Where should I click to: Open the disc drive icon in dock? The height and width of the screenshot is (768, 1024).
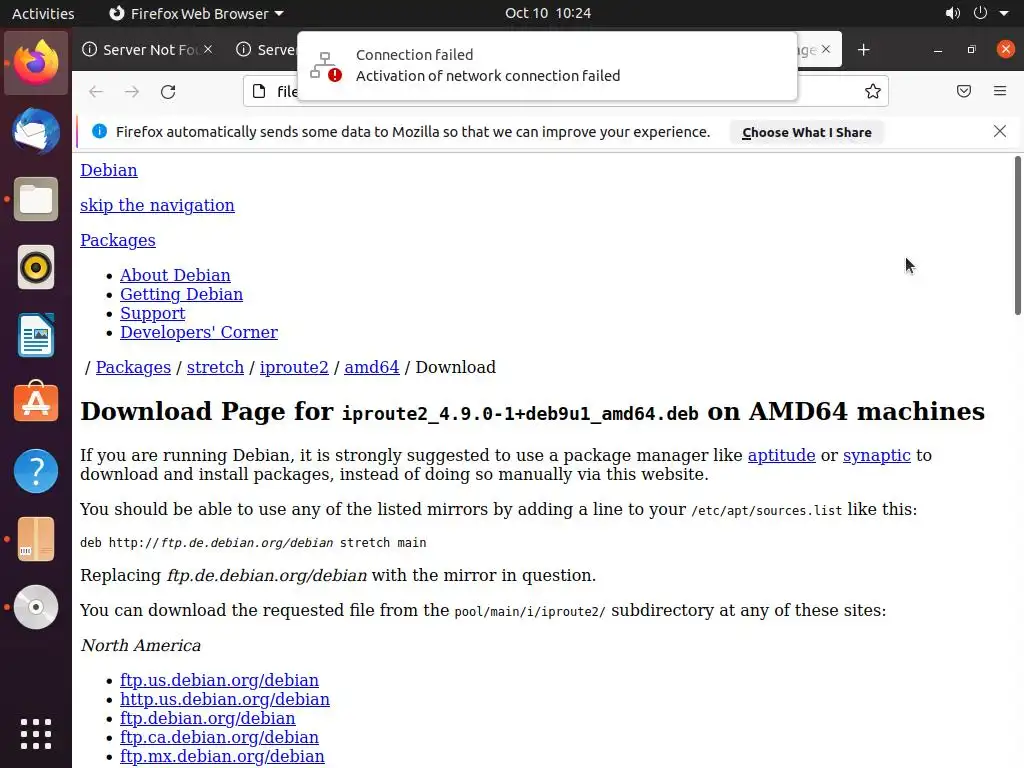pos(36,607)
